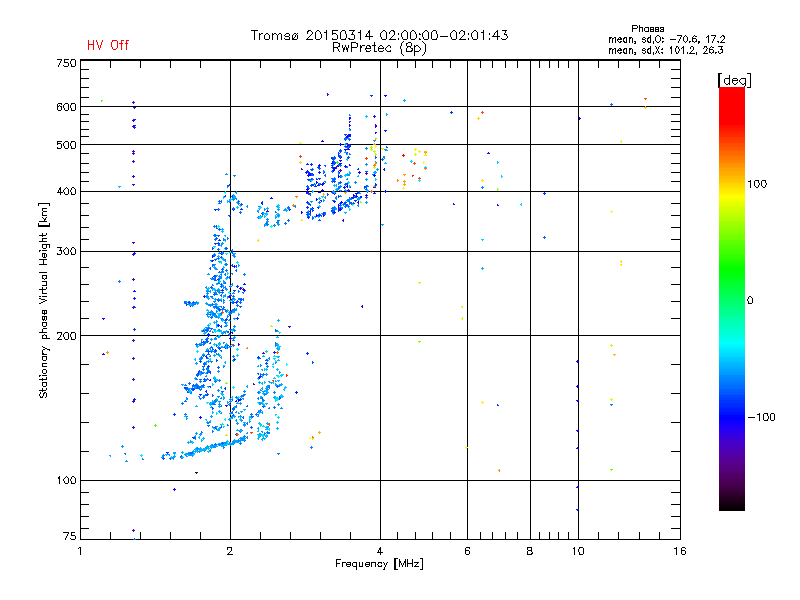
Task: Click the x-axis '8' frequency label
Action: click(x=530, y=551)
